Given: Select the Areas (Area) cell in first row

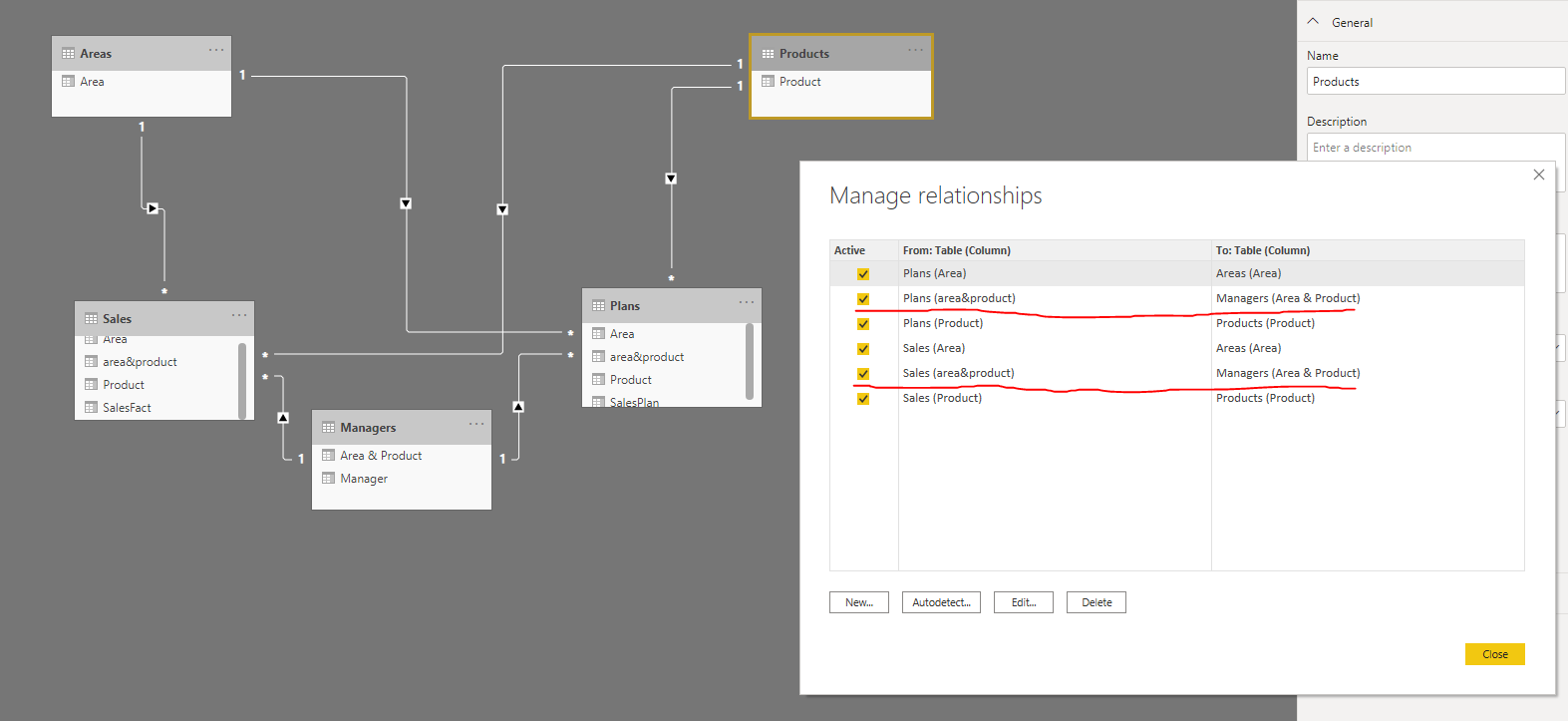Looking at the screenshot, I should tap(1368, 273).
